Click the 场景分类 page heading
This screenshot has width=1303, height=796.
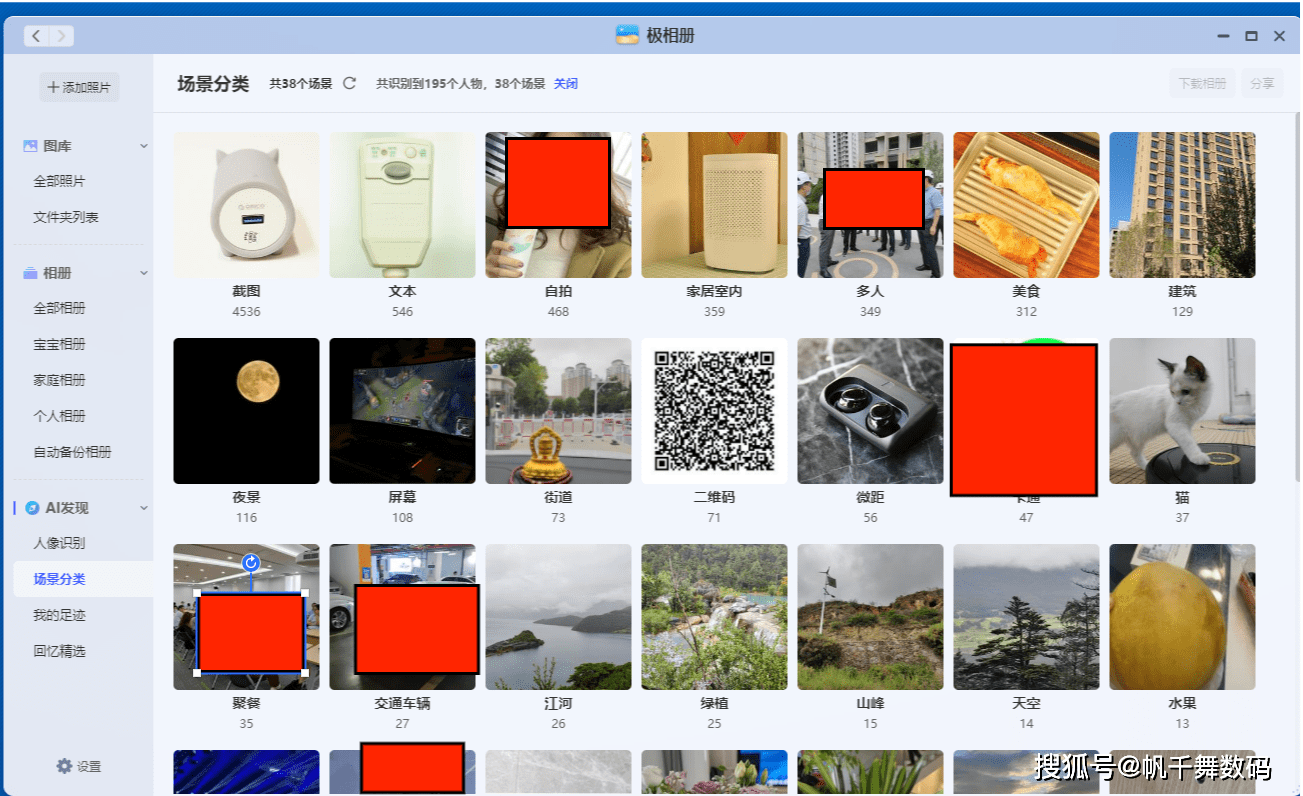pyautogui.click(x=213, y=84)
